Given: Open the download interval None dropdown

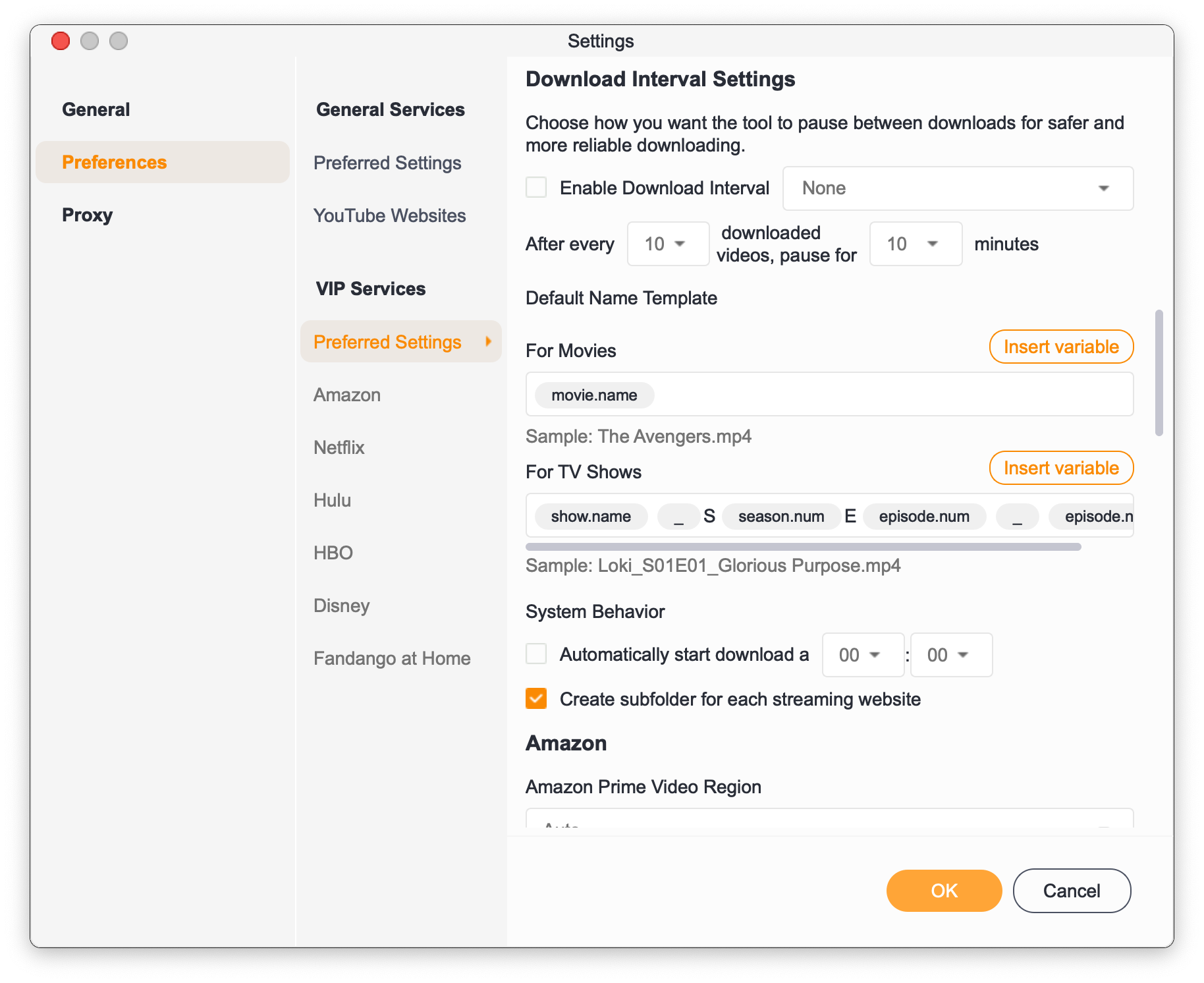Looking at the screenshot, I should click(957, 188).
